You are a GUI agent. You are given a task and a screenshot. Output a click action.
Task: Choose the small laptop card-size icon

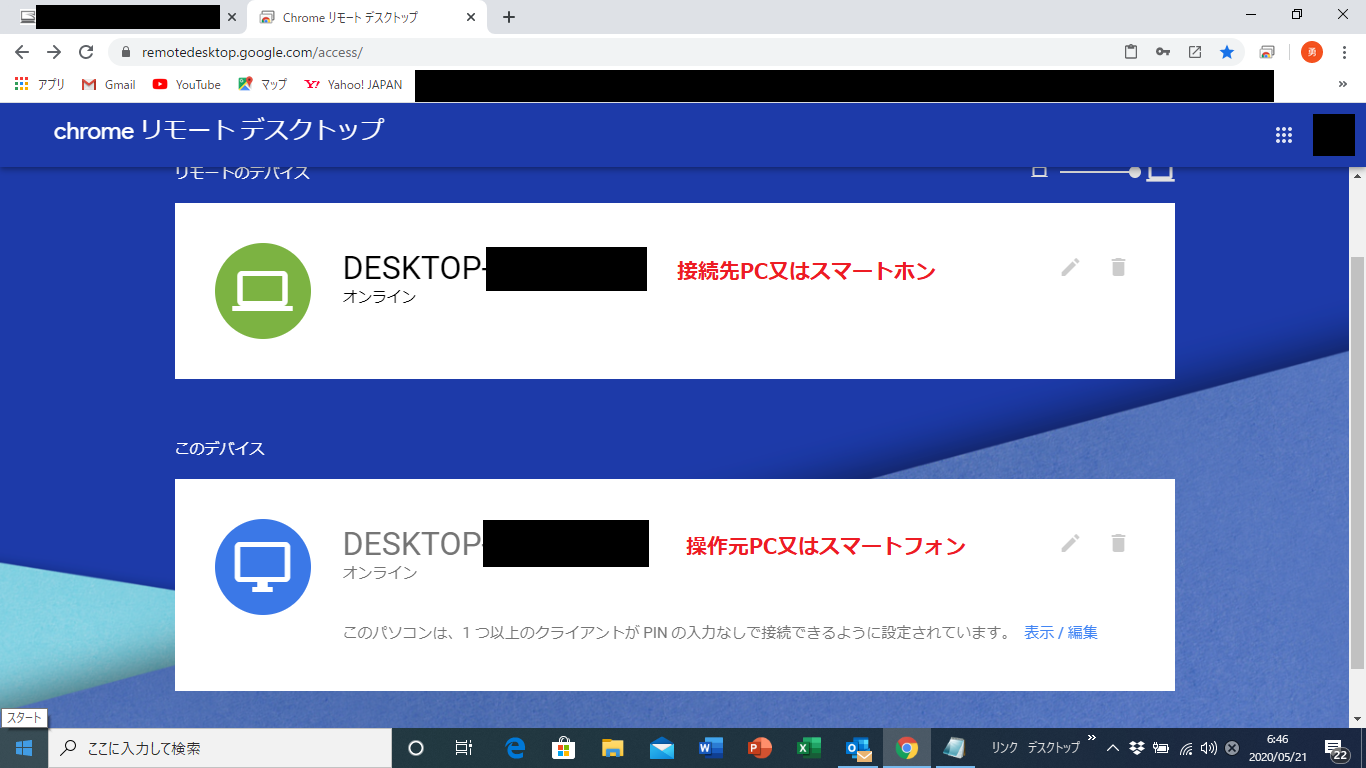click(x=1039, y=172)
